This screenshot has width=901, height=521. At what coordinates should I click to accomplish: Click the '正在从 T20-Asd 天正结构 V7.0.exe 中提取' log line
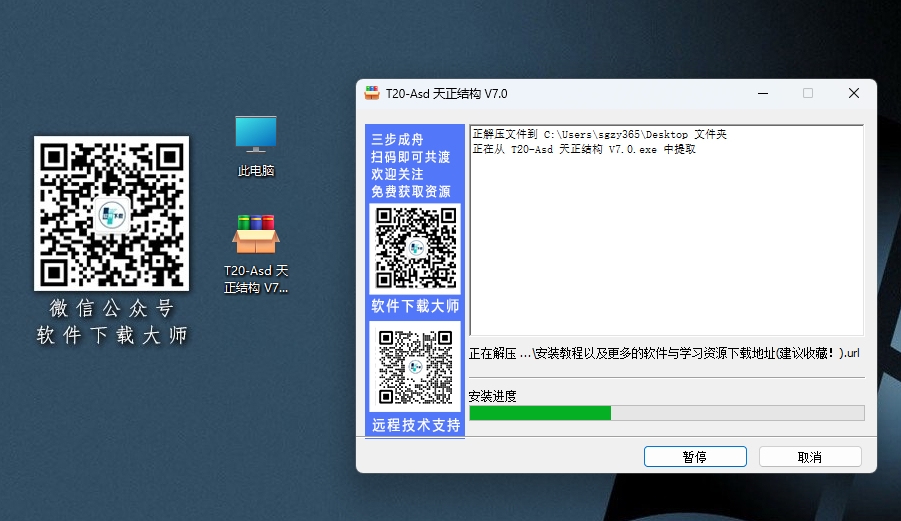(584, 149)
